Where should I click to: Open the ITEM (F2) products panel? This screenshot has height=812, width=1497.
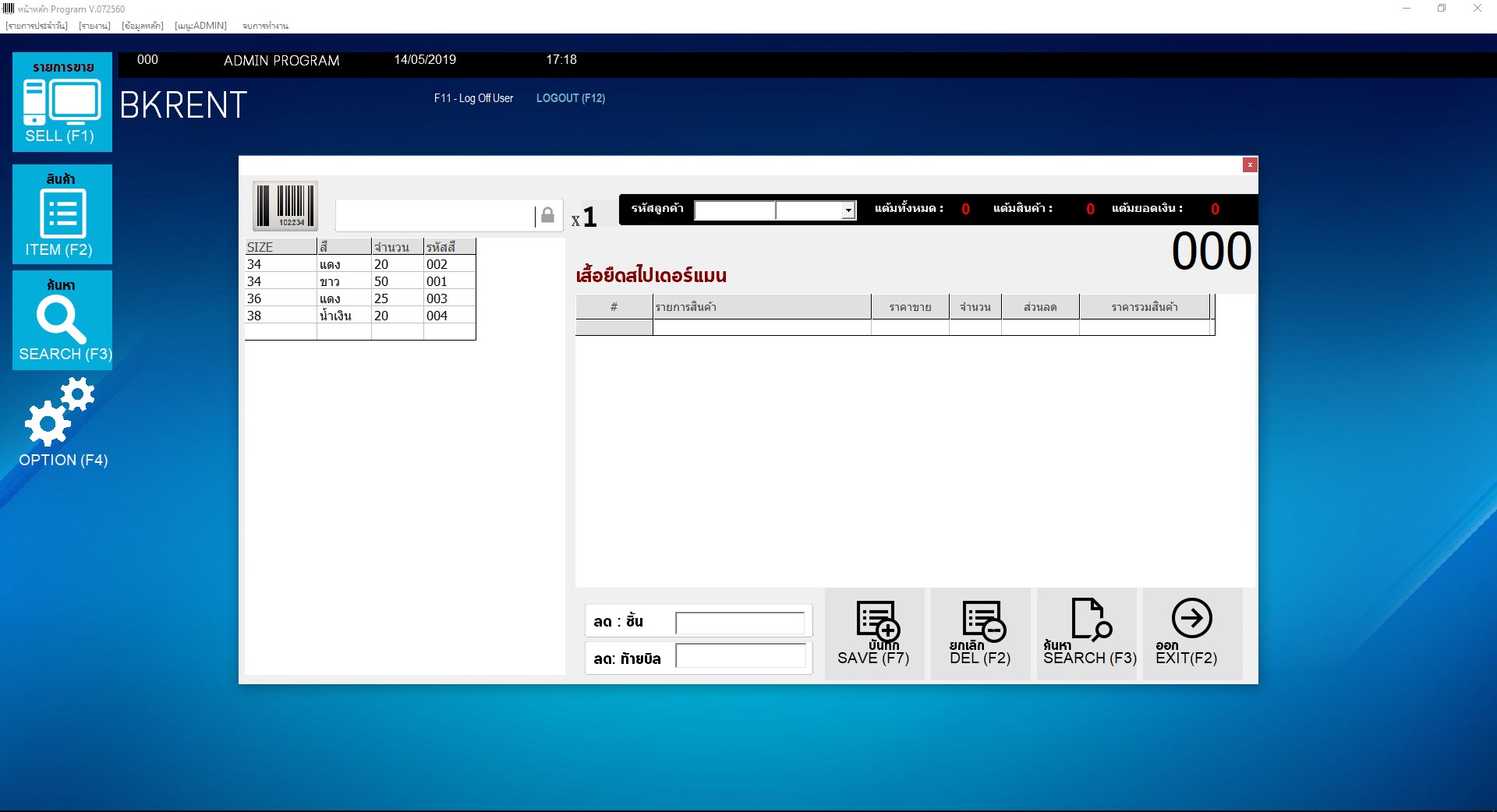tap(62, 214)
